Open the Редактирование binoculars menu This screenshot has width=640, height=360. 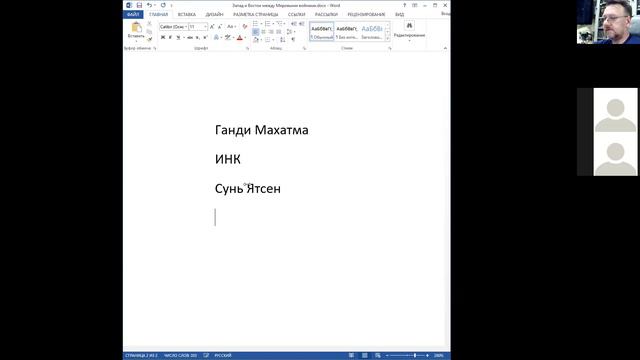pos(409,31)
